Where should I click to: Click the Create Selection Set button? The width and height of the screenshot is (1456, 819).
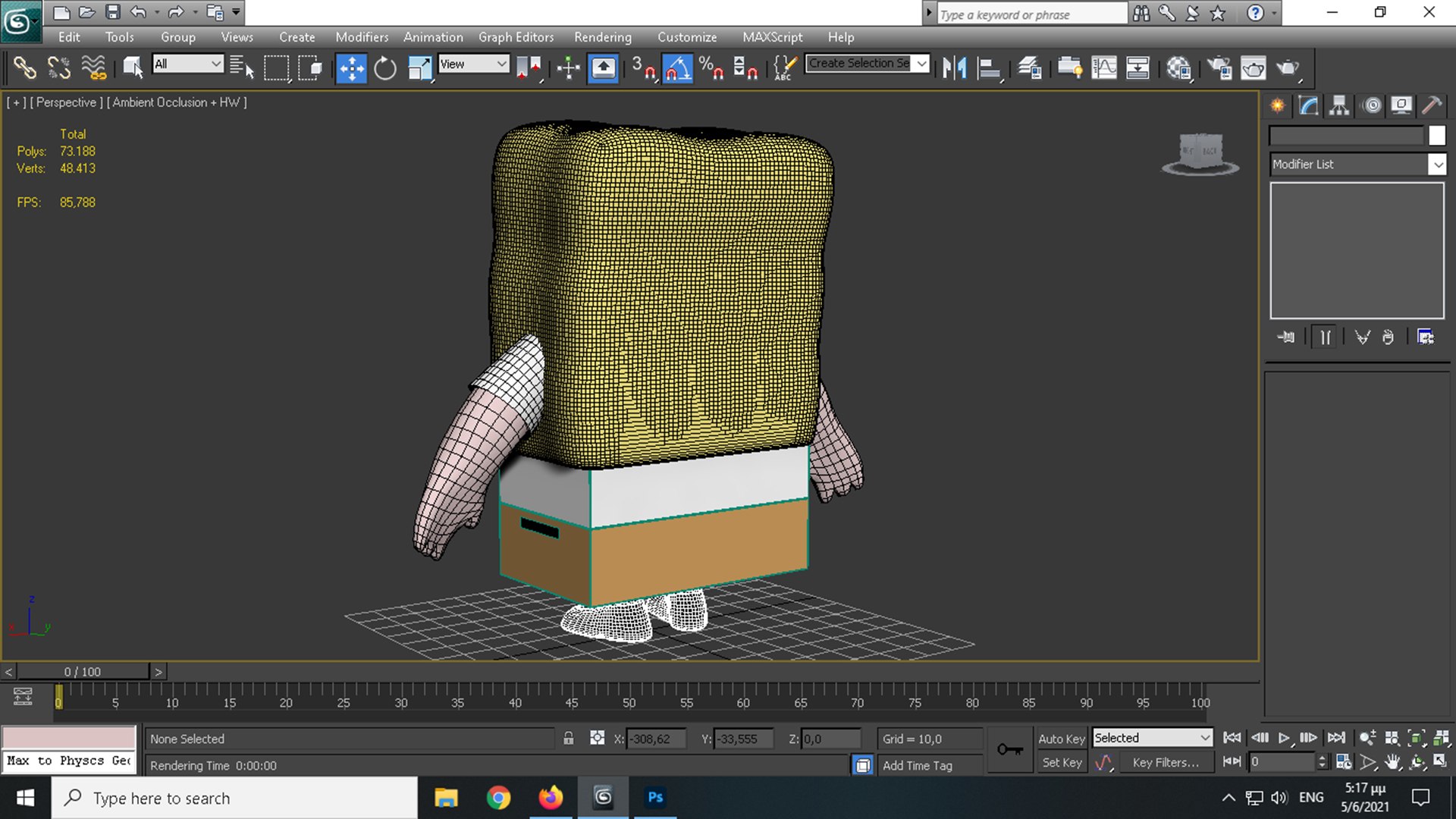(860, 63)
